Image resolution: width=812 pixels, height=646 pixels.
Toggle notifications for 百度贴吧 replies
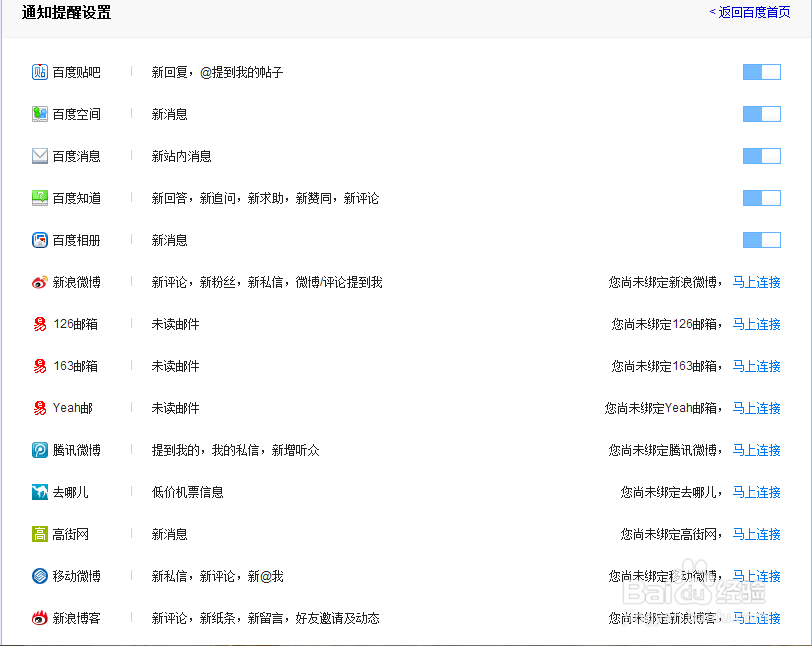pos(762,72)
